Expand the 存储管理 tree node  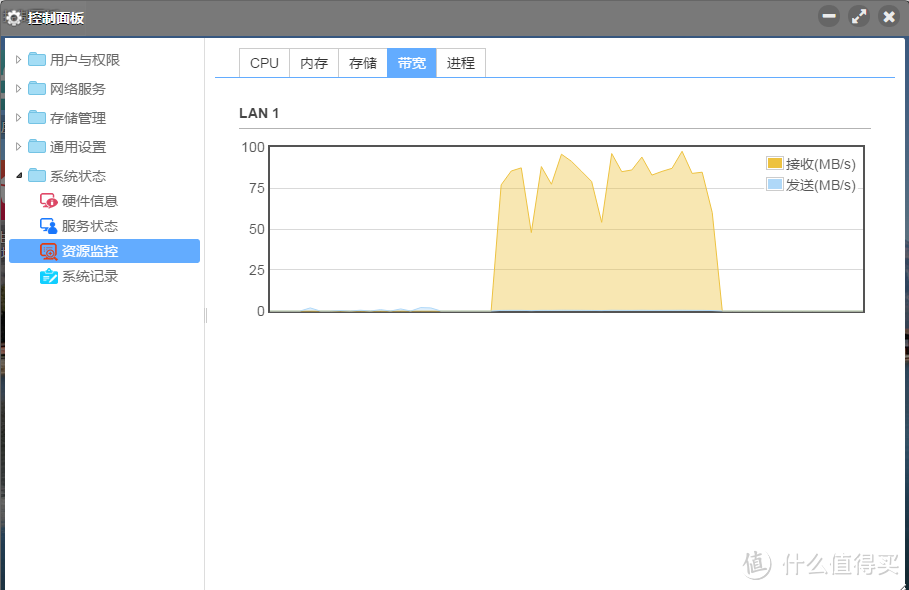click(19, 117)
